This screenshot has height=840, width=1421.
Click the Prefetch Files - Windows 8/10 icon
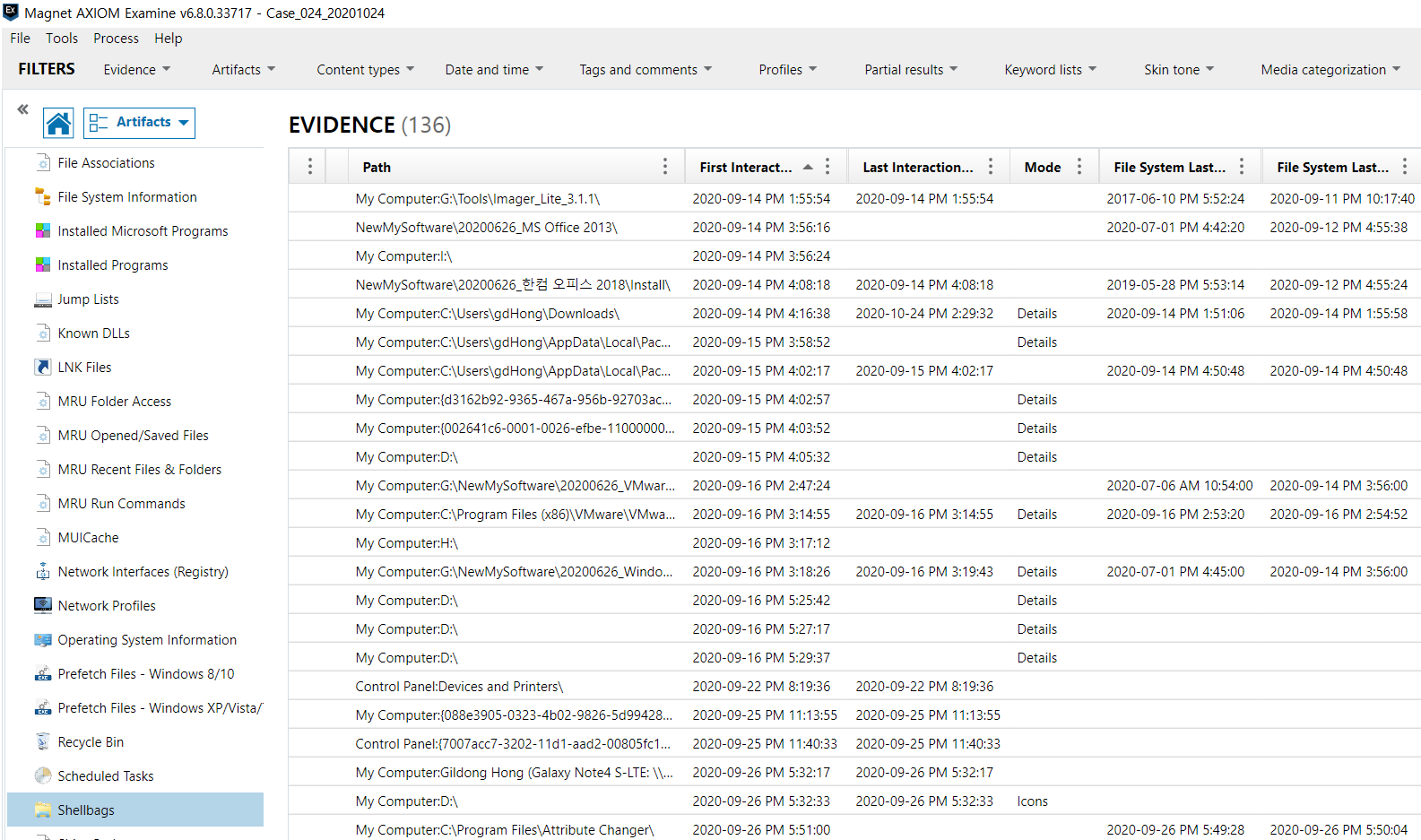click(x=43, y=673)
